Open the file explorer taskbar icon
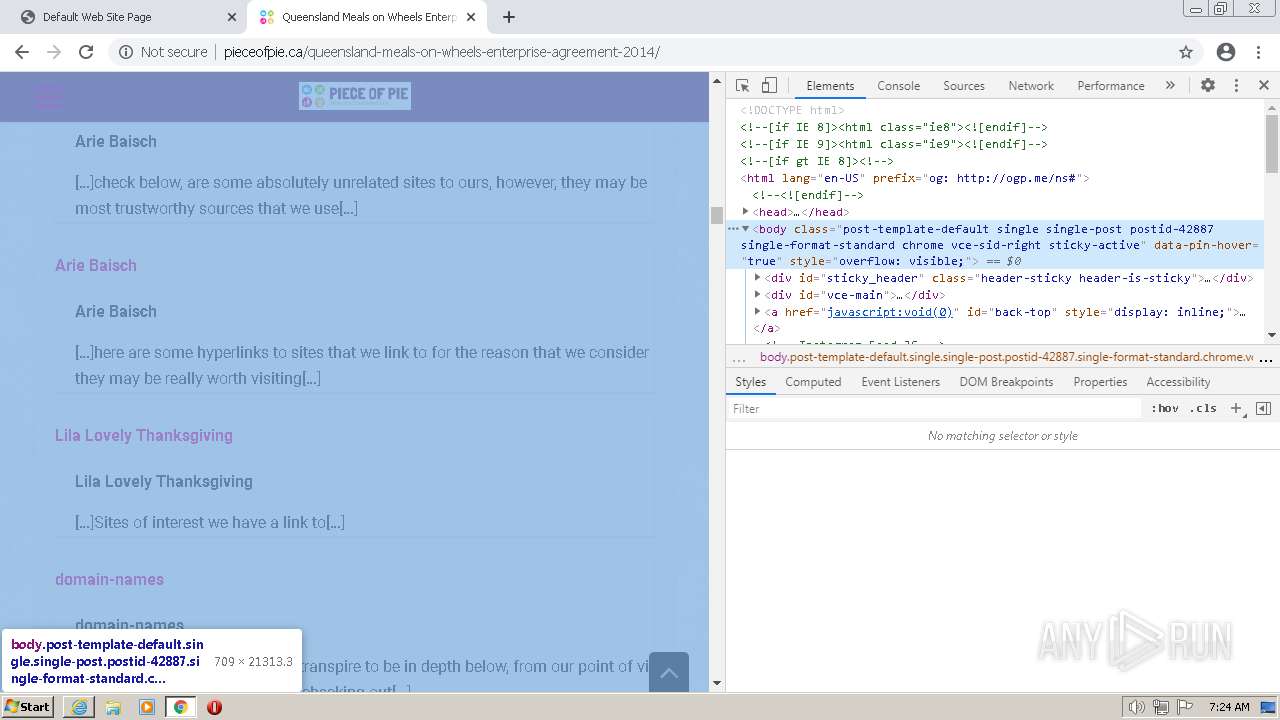This screenshot has height=720, width=1280. click(113, 707)
